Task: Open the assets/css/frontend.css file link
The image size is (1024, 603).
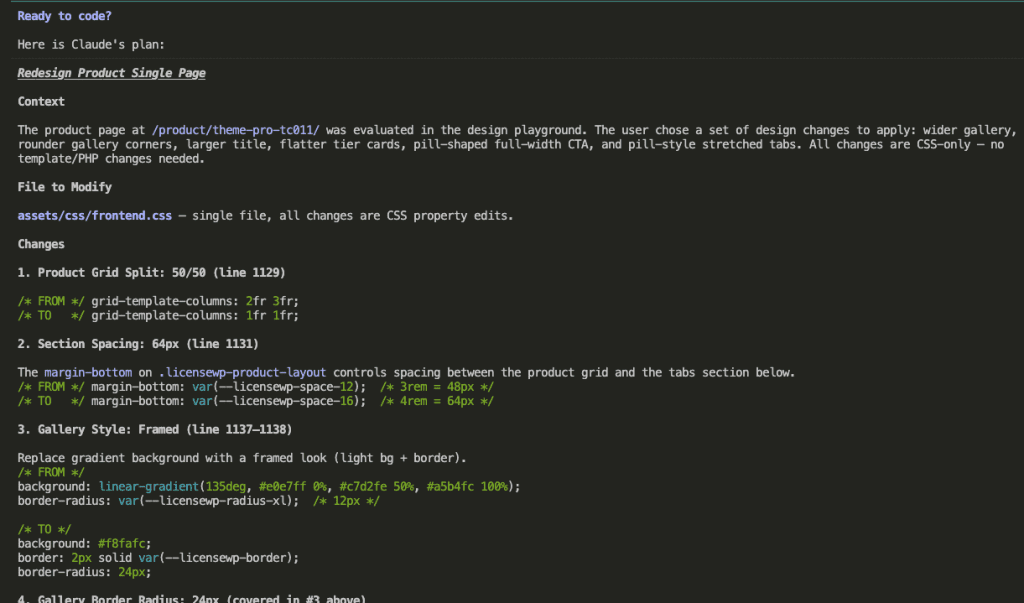Action: (x=93, y=215)
